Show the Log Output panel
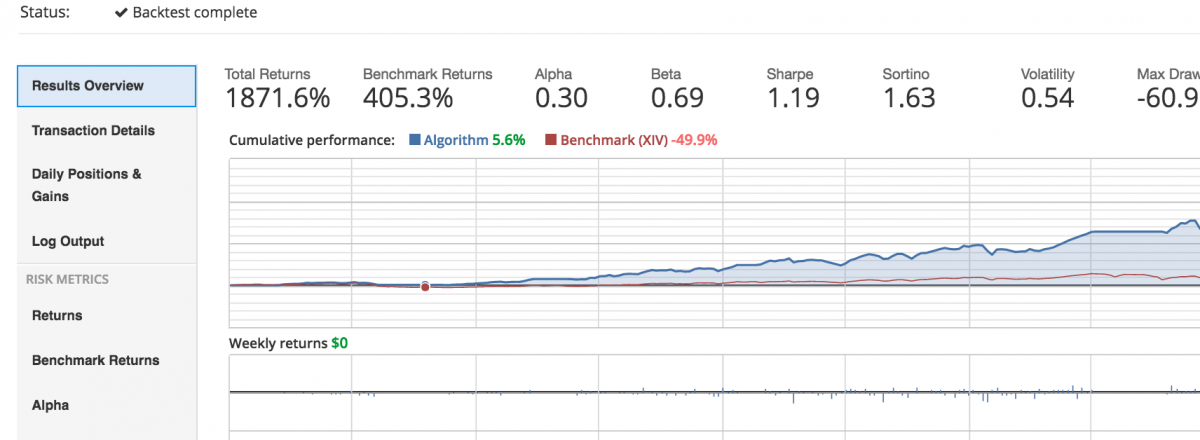Viewport: 1200px width, 440px height. pyautogui.click(x=68, y=241)
